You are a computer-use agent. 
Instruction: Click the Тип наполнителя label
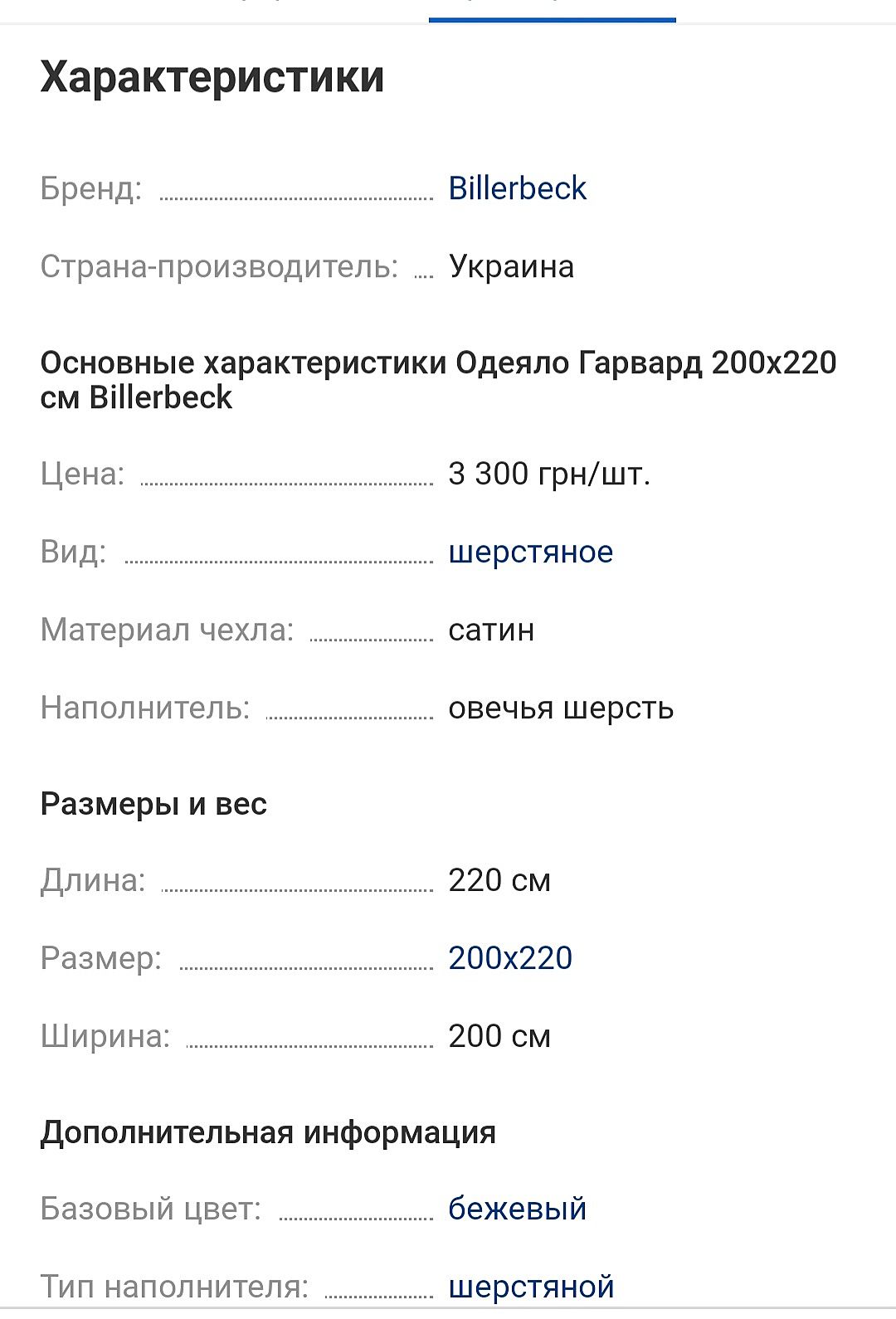point(174,1287)
